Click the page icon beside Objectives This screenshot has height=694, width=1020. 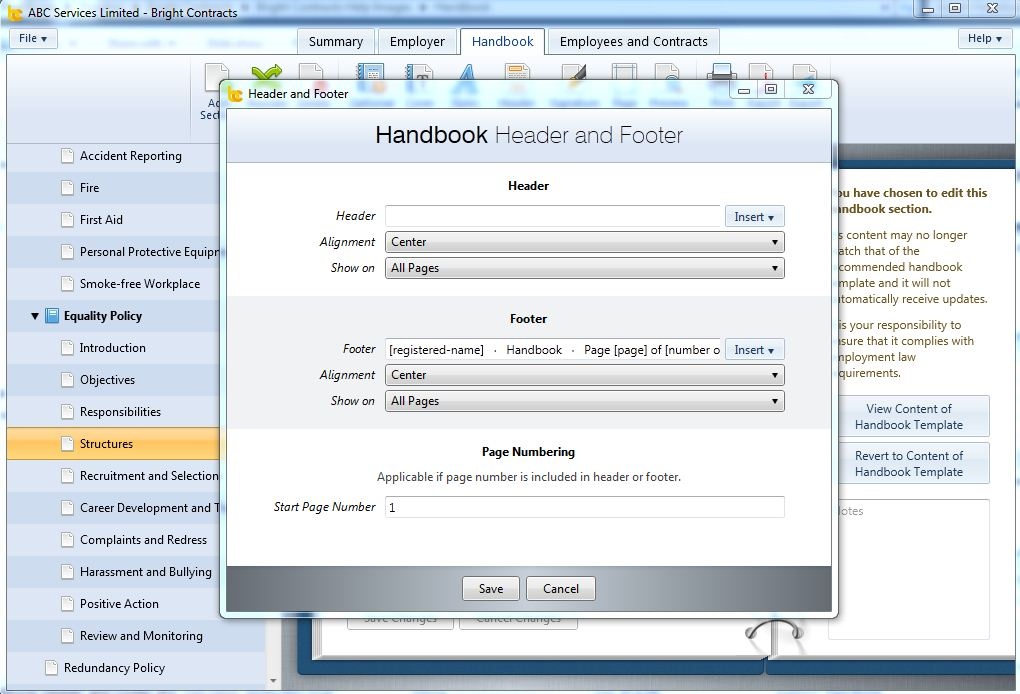67,380
